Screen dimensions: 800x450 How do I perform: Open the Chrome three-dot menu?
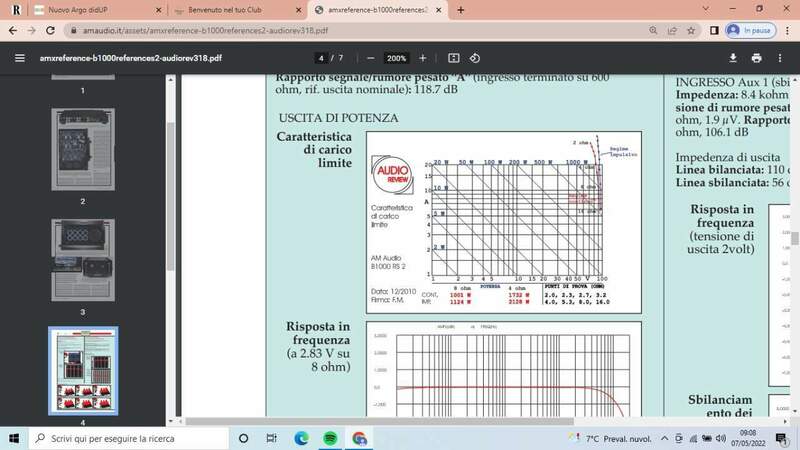coord(786,31)
